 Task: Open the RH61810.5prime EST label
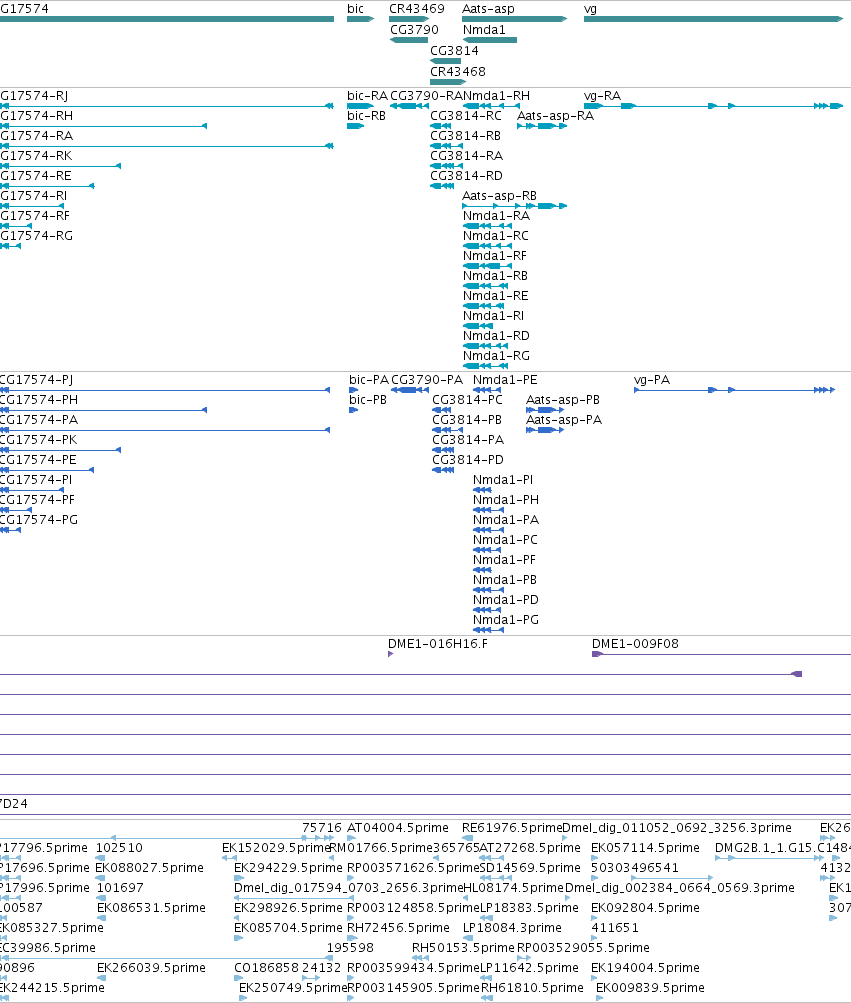click(x=532, y=988)
